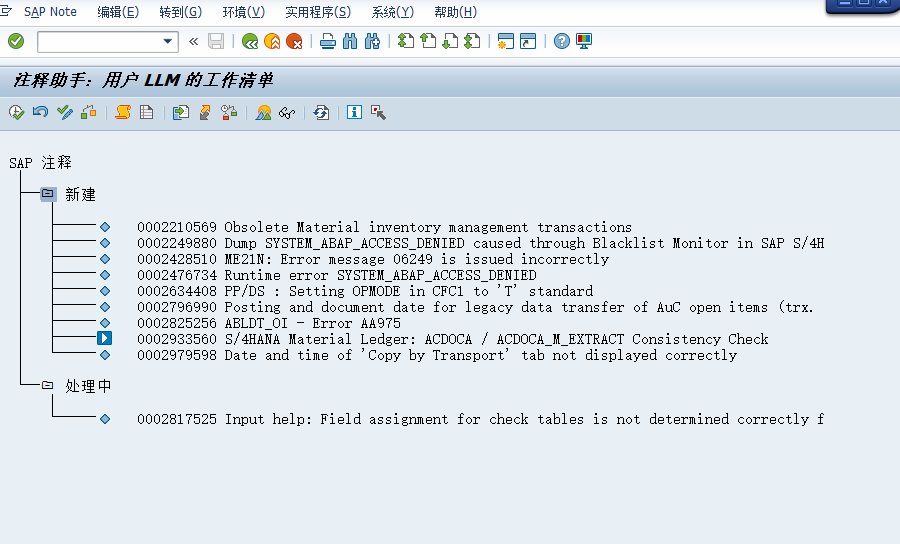
Task: Open the 转到(G) menu
Action: click(x=180, y=12)
